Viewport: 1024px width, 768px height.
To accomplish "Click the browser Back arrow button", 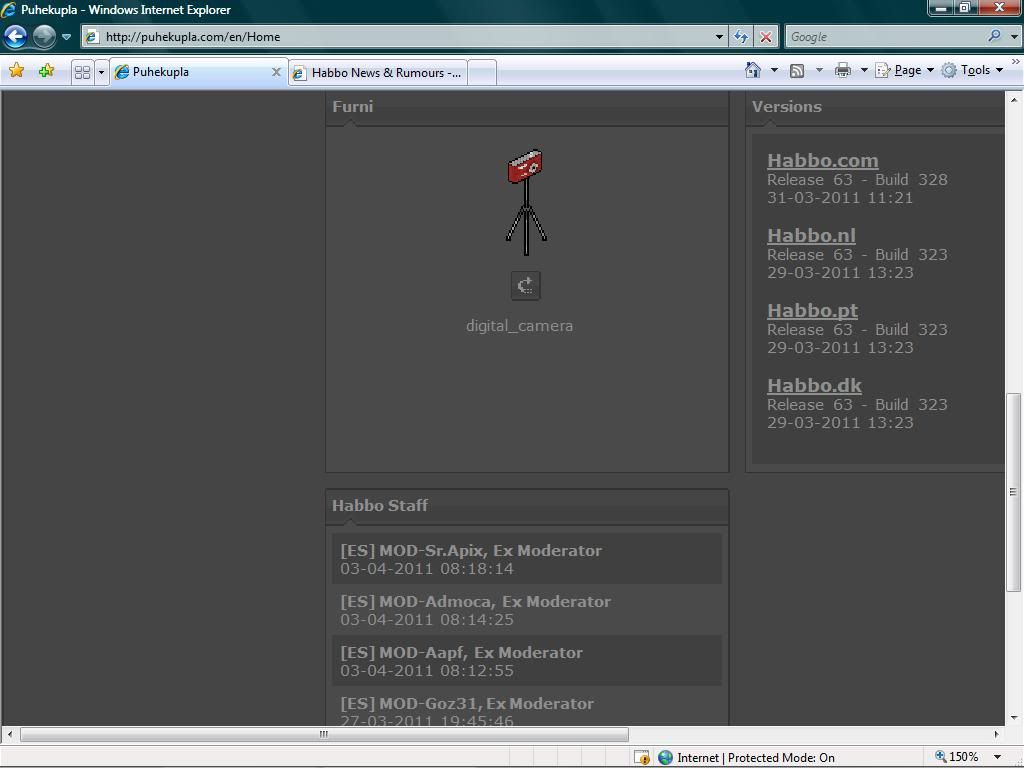I will [15, 37].
